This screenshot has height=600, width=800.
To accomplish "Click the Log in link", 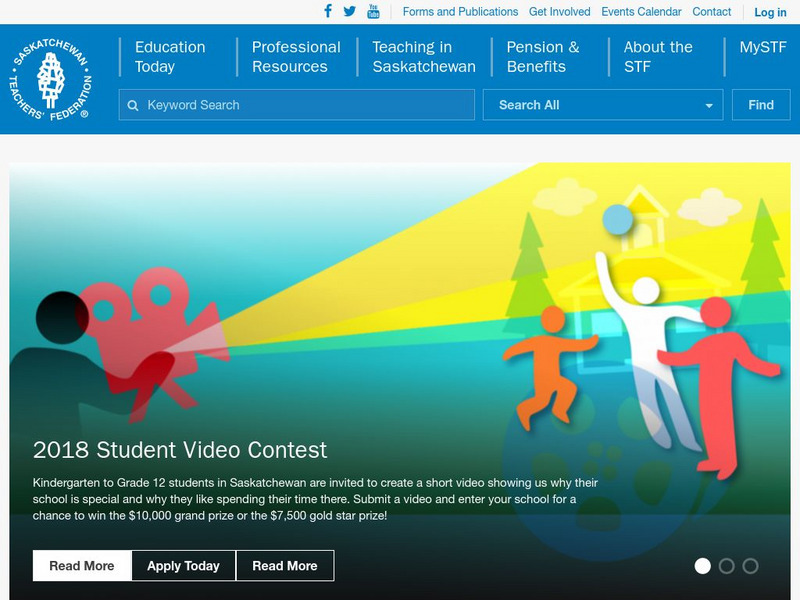I will 770,12.
